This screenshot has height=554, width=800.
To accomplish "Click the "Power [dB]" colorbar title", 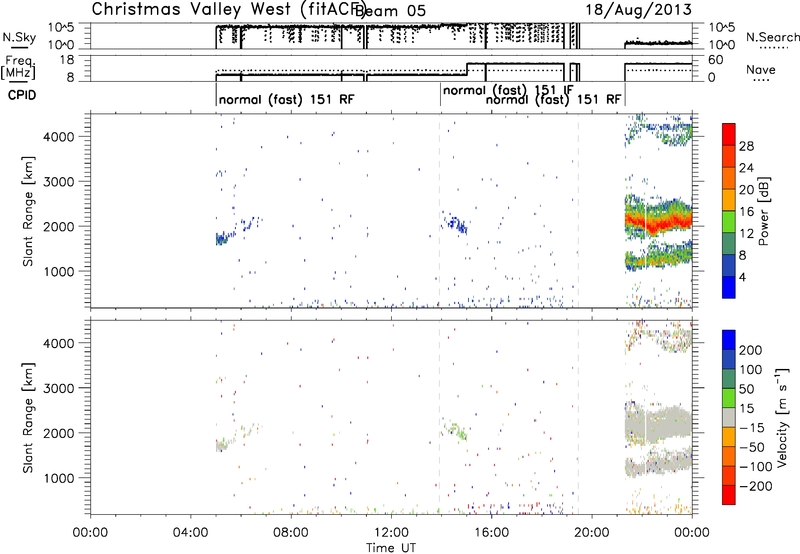I will (x=764, y=211).
